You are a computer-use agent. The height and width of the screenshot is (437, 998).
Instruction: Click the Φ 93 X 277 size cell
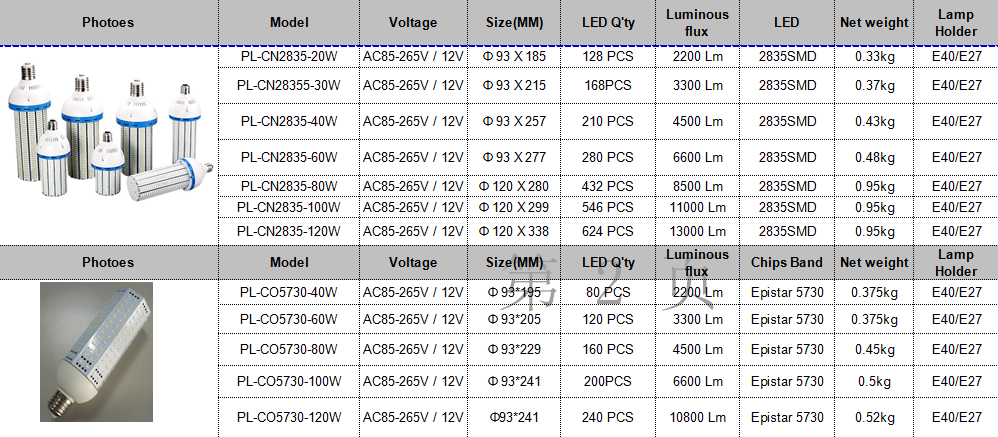coord(514,157)
